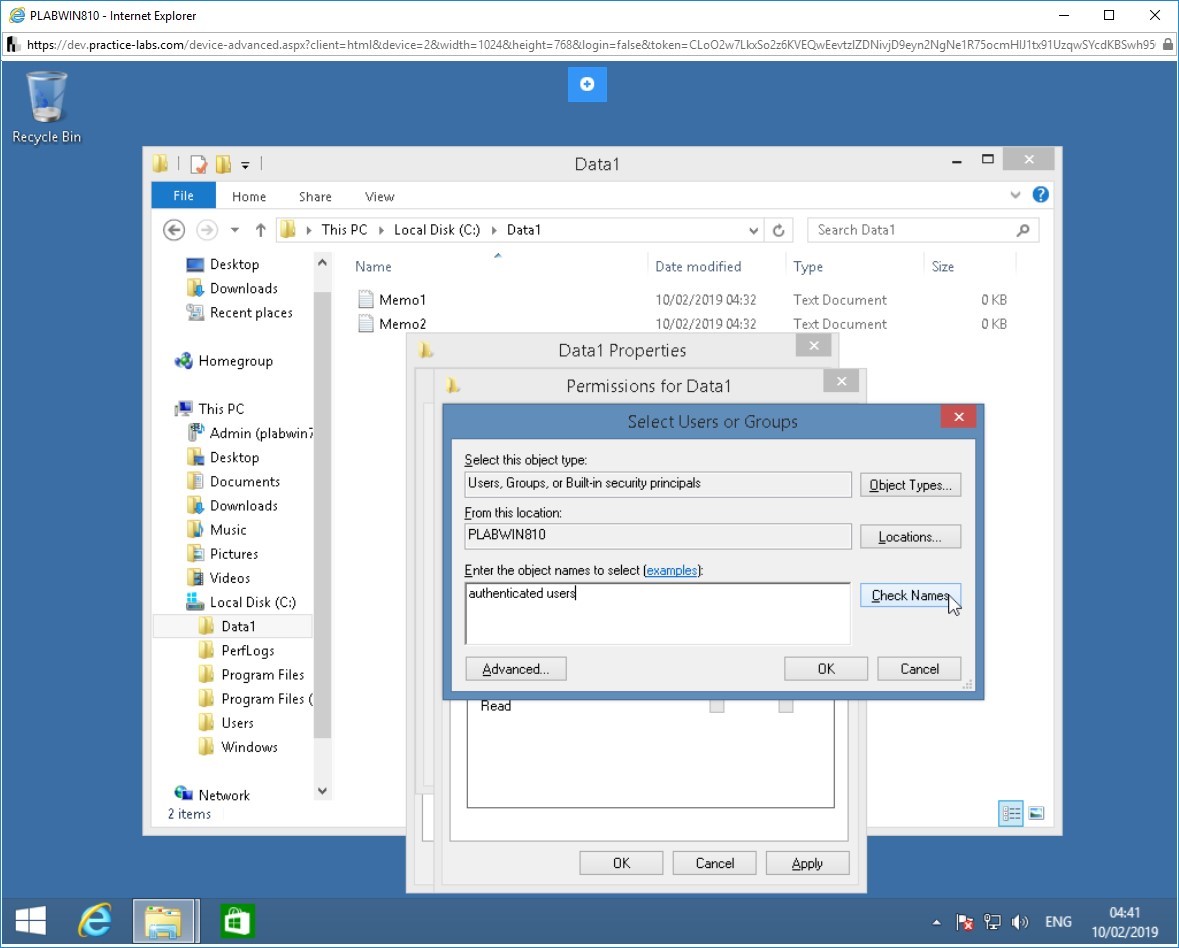The width and height of the screenshot is (1179, 948).
Task: Click the network tray icon
Action: (993, 922)
